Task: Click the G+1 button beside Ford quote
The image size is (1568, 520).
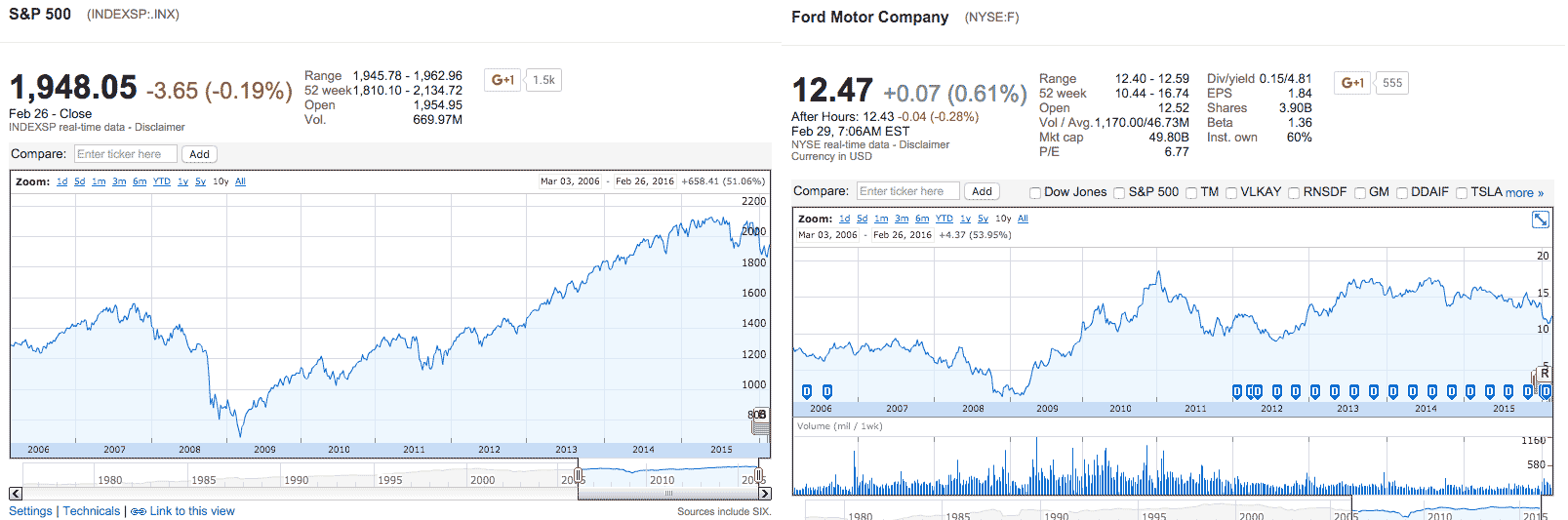Action: [x=1352, y=83]
